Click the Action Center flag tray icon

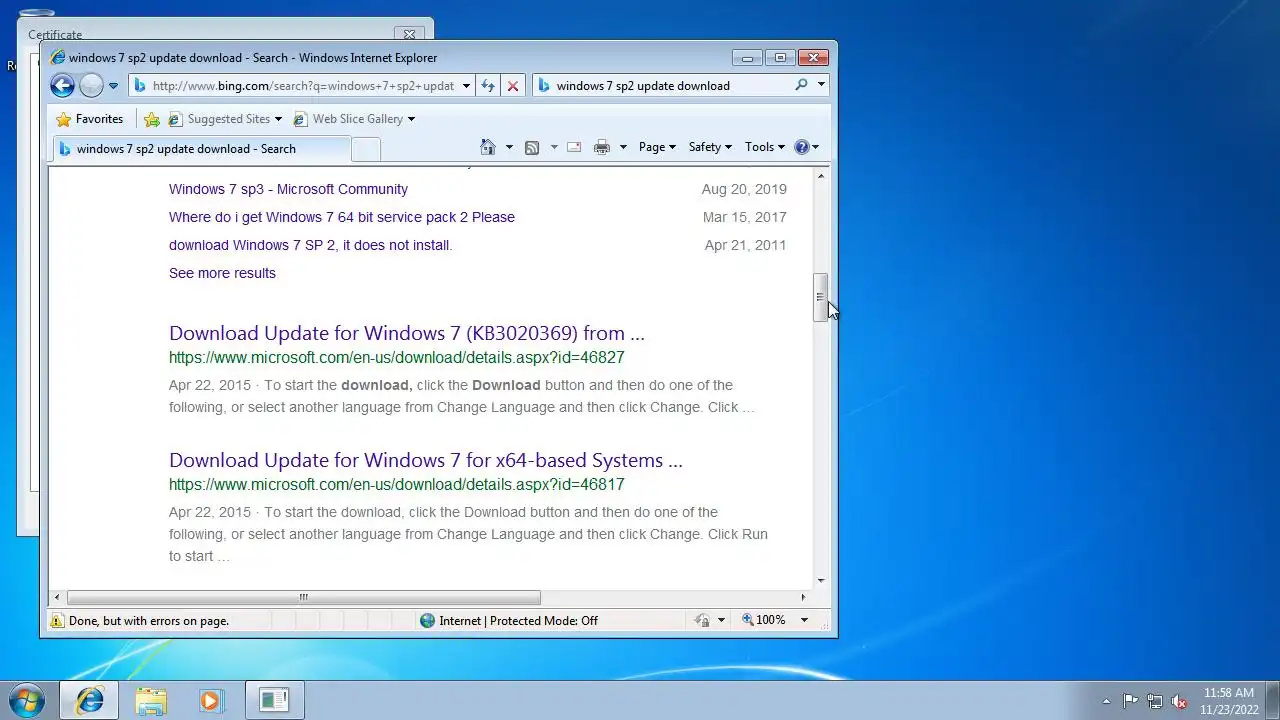pyautogui.click(x=1130, y=701)
